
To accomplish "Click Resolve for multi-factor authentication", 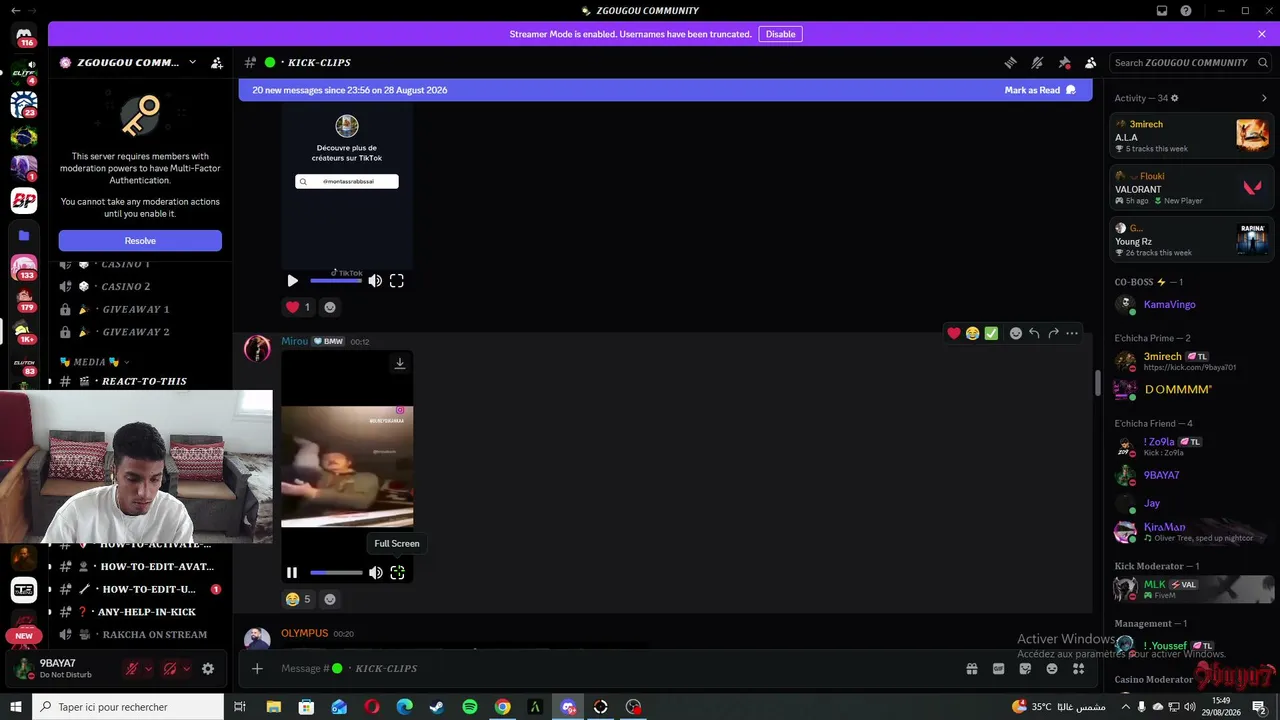I will pyautogui.click(x=140, y=241).
